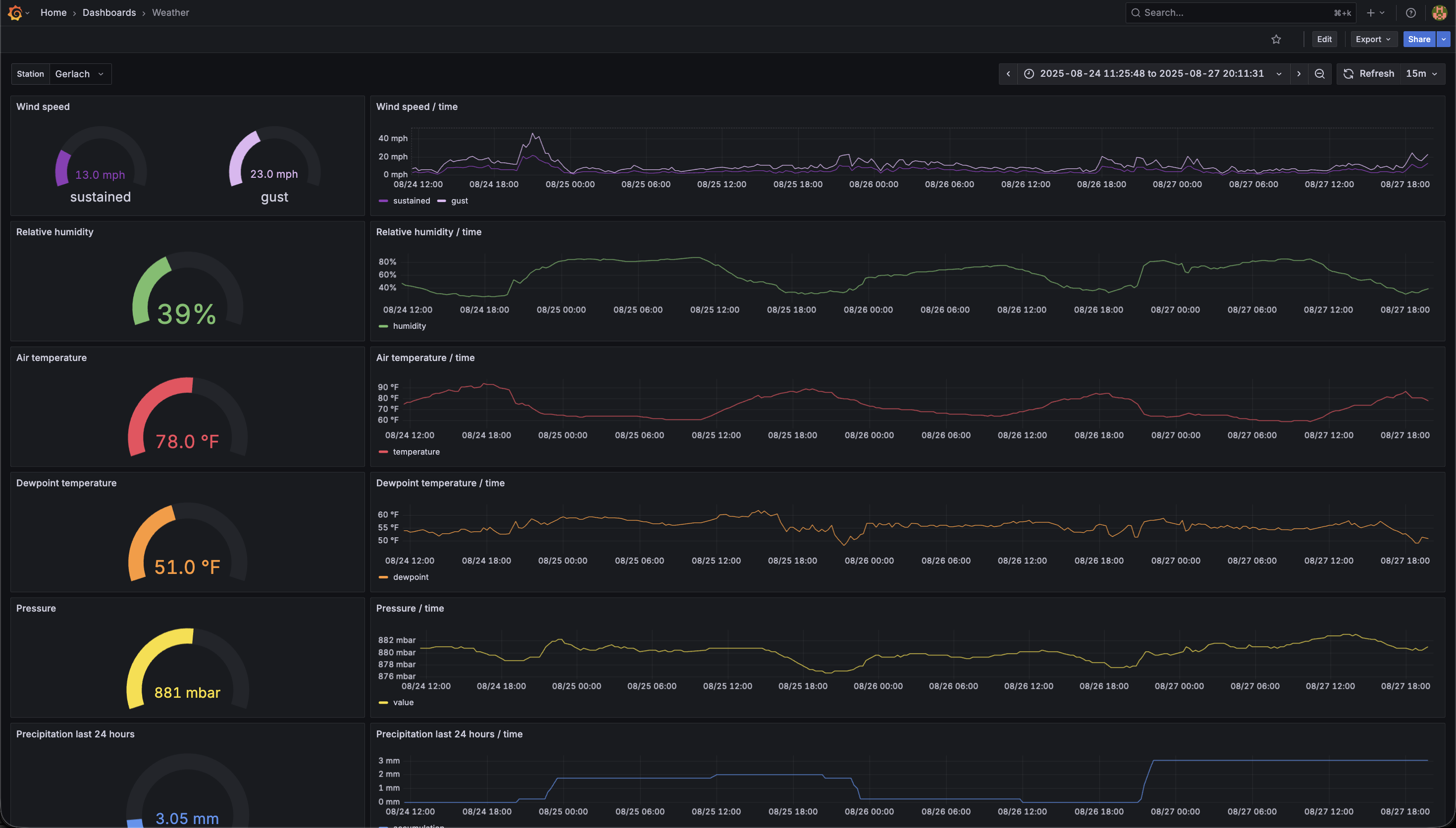This screenshot has width=1456, height=828.
Task: Shift time range forwards
Action: (1299, 74)
